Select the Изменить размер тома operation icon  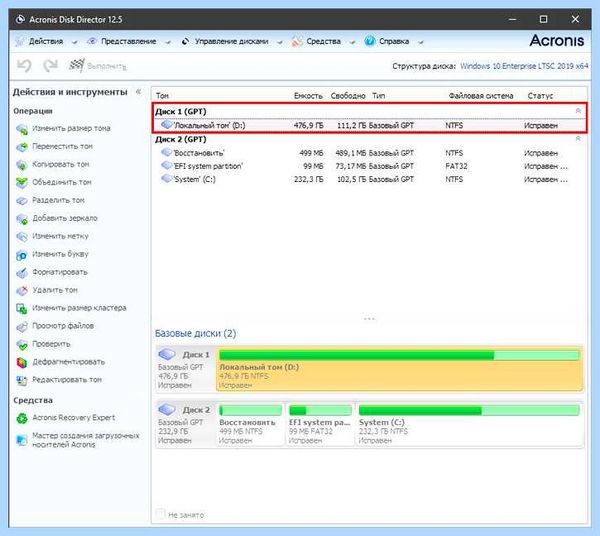22,129
